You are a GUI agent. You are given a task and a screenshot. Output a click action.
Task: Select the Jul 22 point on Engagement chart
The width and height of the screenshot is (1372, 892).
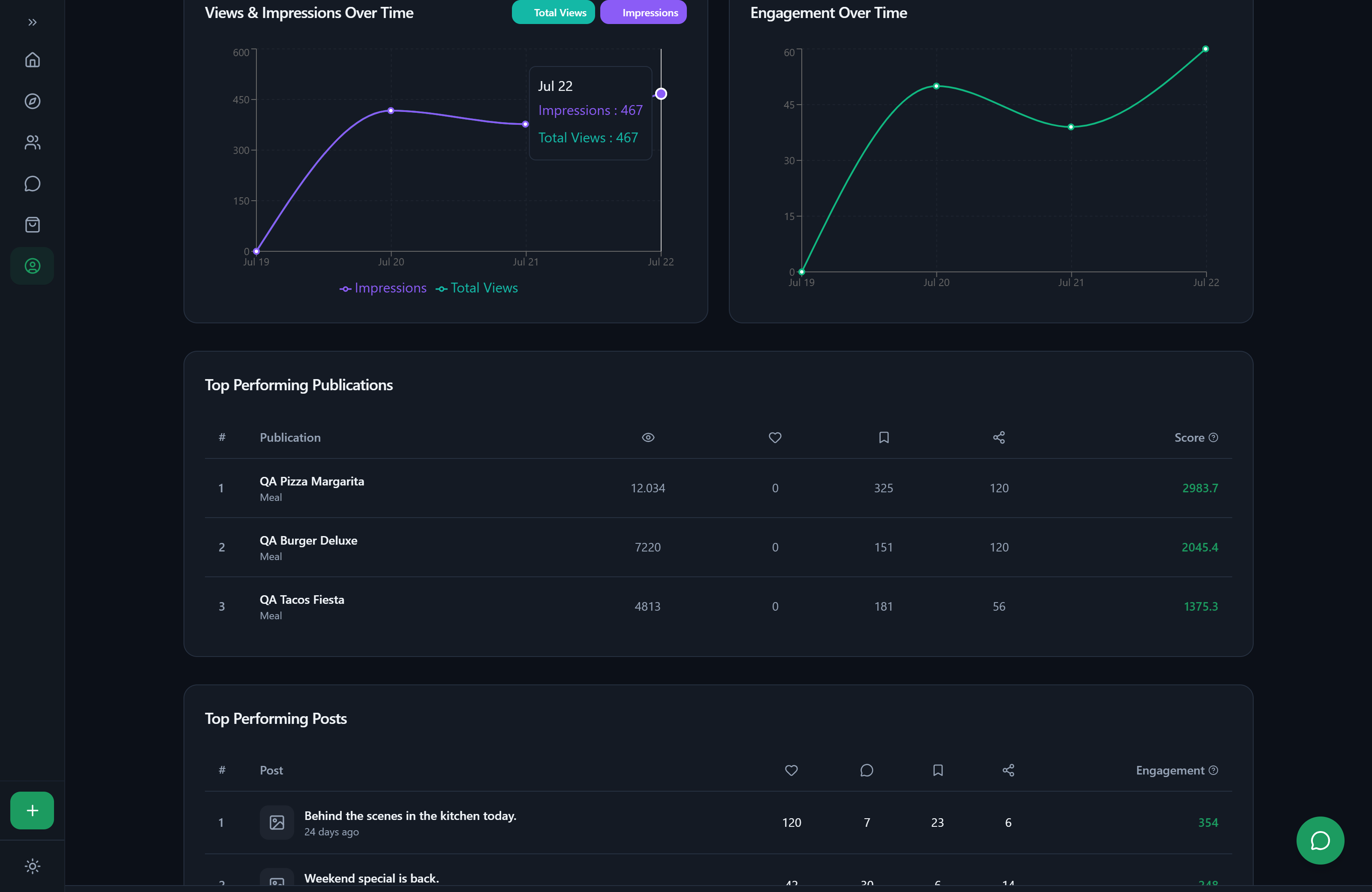tap(1205, 49)
